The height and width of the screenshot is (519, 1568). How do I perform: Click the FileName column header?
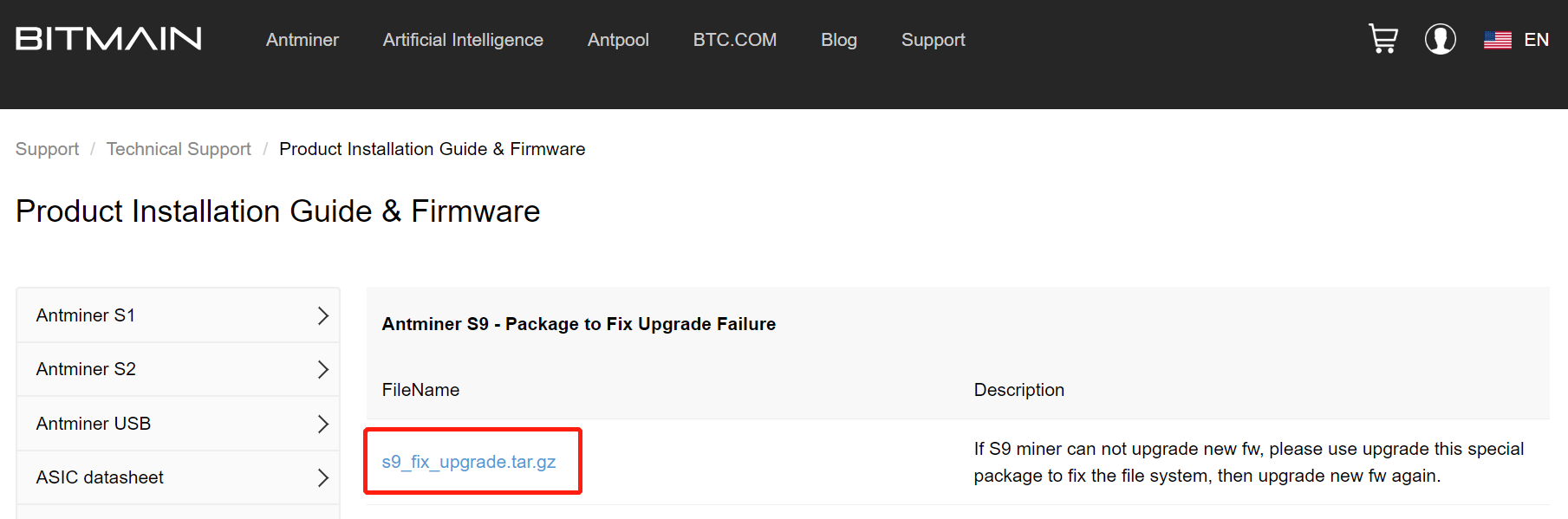click(x=420, y=390)
